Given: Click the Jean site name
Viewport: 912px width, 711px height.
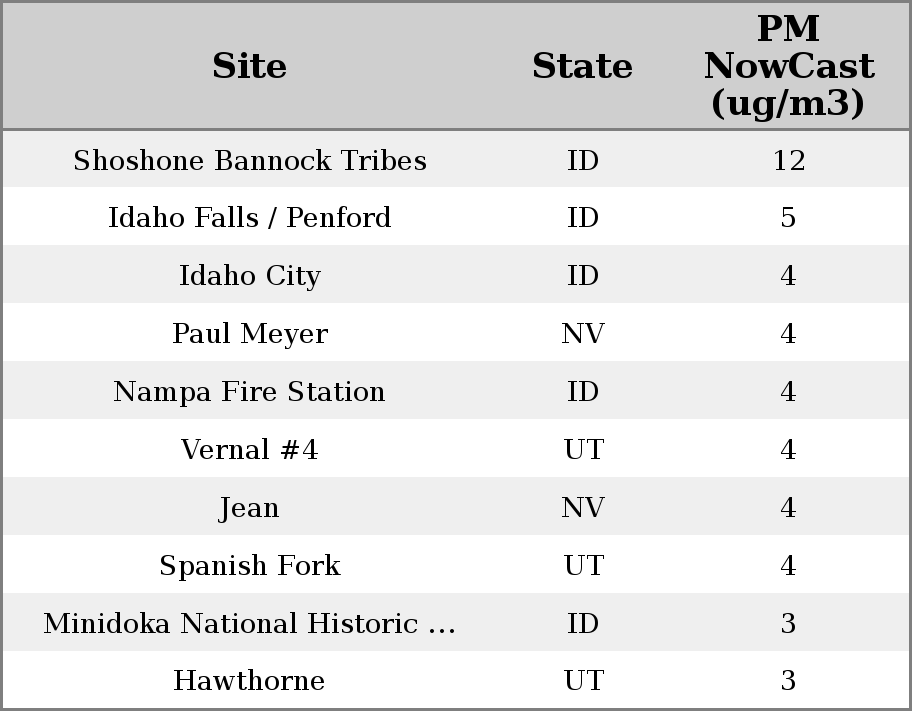Looking at the screenshot, I should click(x=249, y=508).
